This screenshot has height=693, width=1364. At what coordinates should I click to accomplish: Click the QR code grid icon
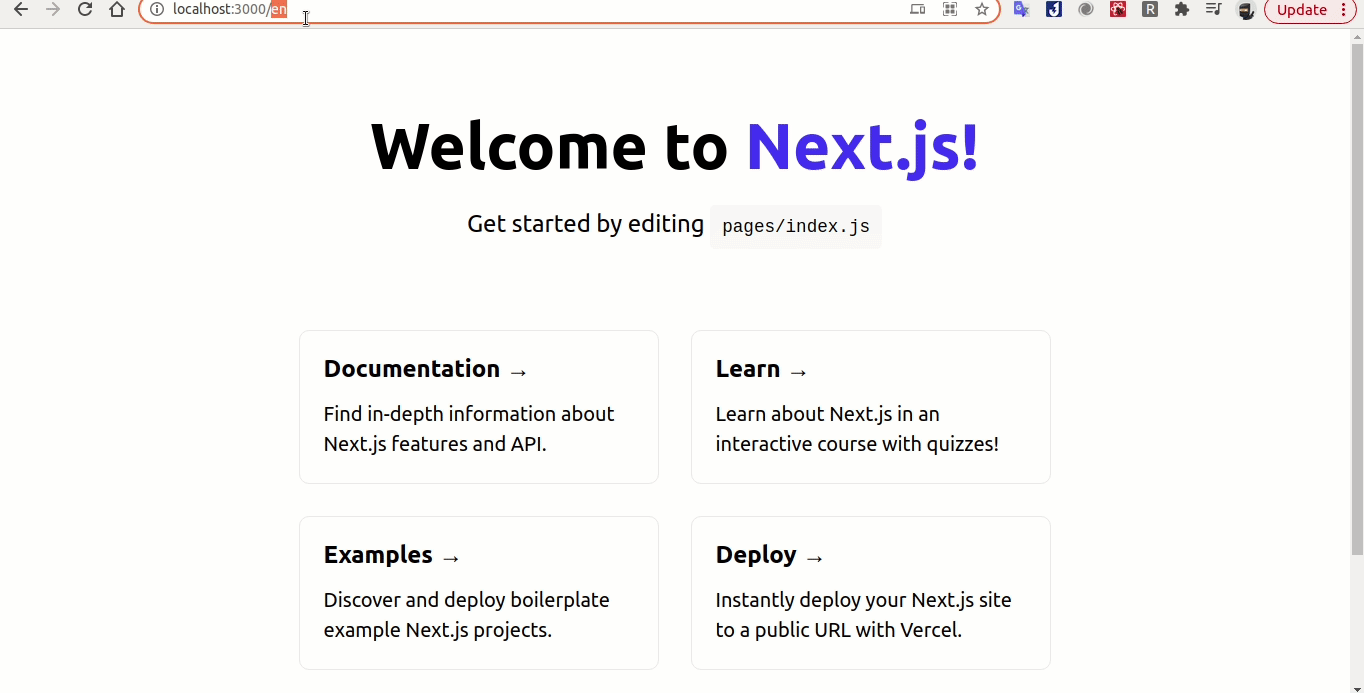pos(950,10)
